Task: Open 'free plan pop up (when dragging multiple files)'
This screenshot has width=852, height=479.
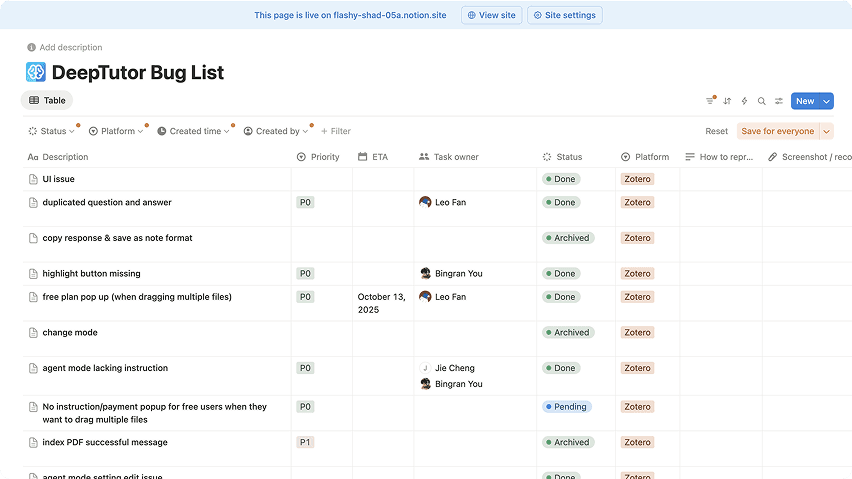Action: click(x=137, y=297)
